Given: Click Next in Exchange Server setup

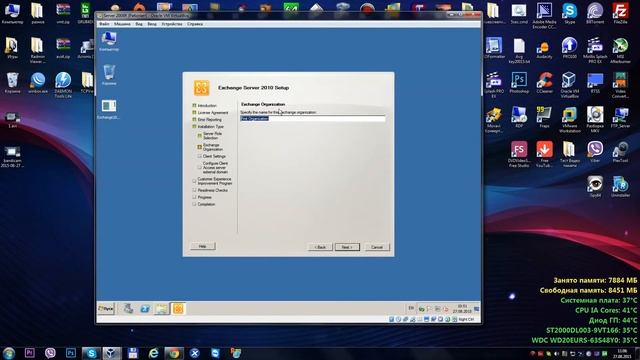Looking at the screenshot, I should pyautogui.click(x=347, y=247).
